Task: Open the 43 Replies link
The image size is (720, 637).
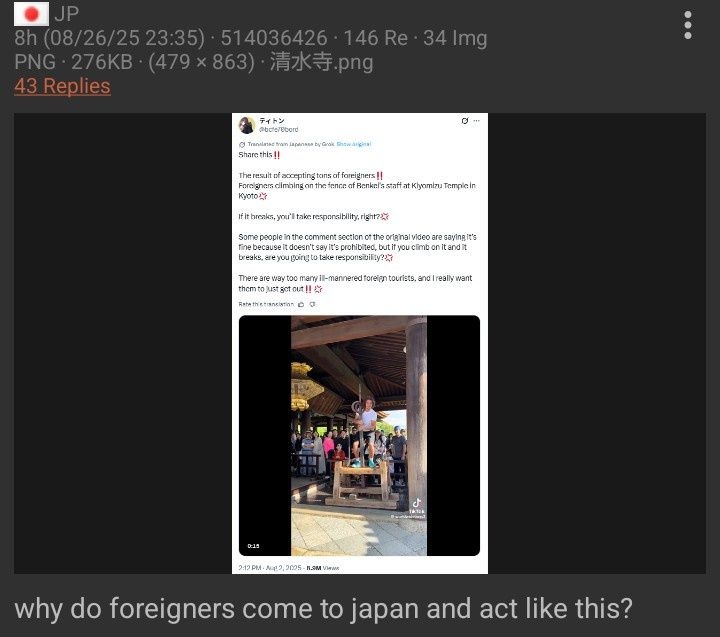Action: tap(62, 86)
